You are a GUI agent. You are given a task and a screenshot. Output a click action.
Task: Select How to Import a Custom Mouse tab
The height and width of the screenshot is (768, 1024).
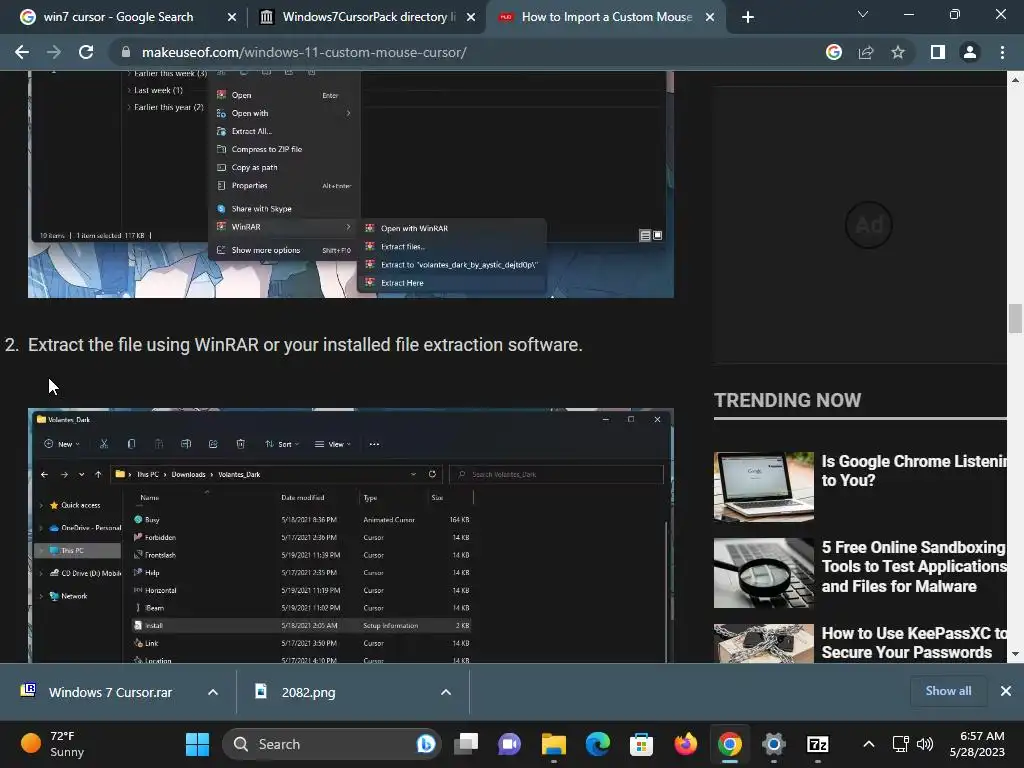[x=607, y=17]
